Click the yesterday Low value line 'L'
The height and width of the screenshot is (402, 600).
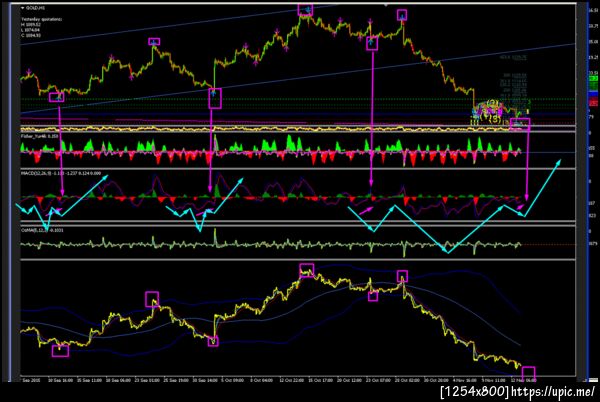point(31,30)
